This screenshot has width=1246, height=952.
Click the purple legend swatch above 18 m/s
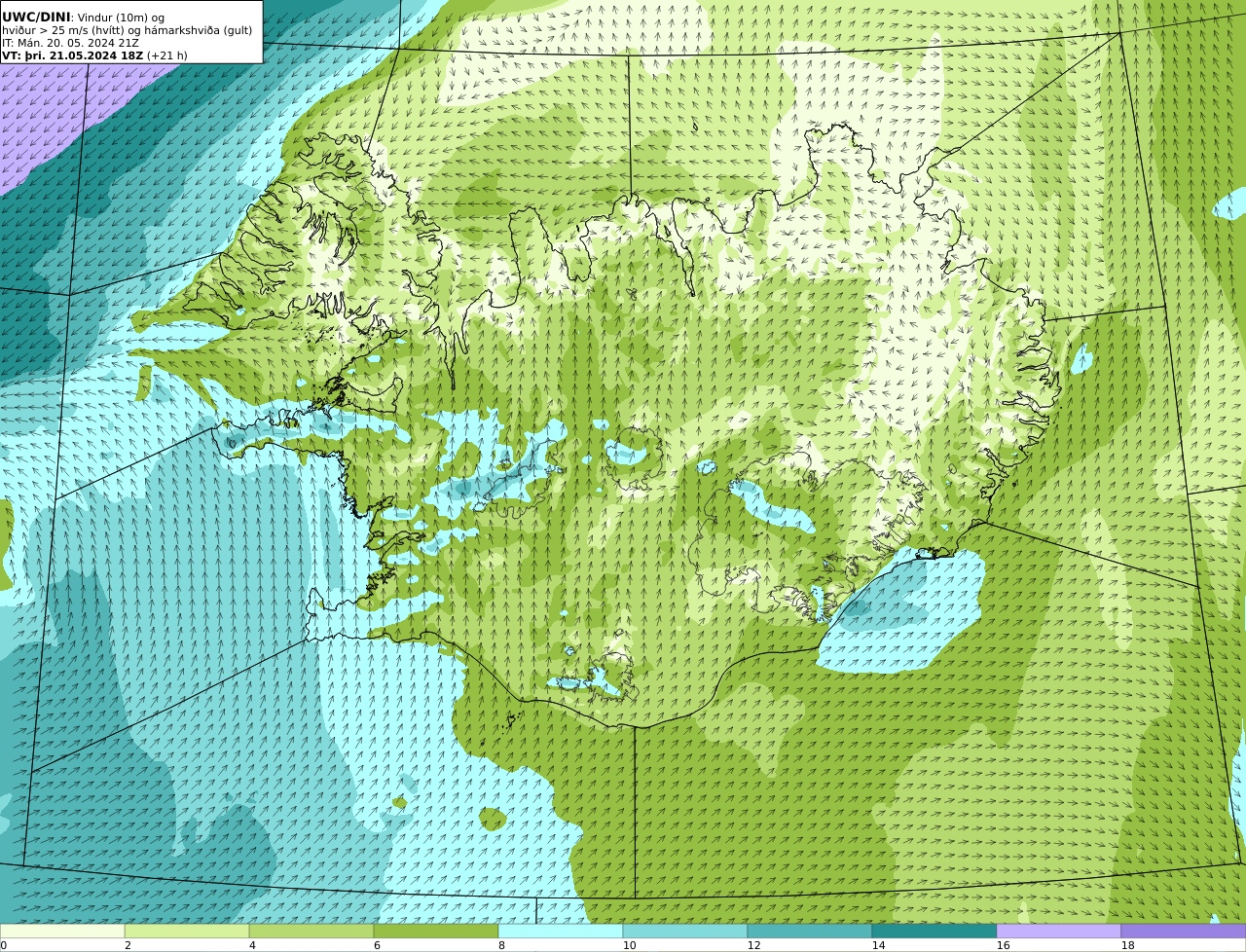click(1184, 931)
